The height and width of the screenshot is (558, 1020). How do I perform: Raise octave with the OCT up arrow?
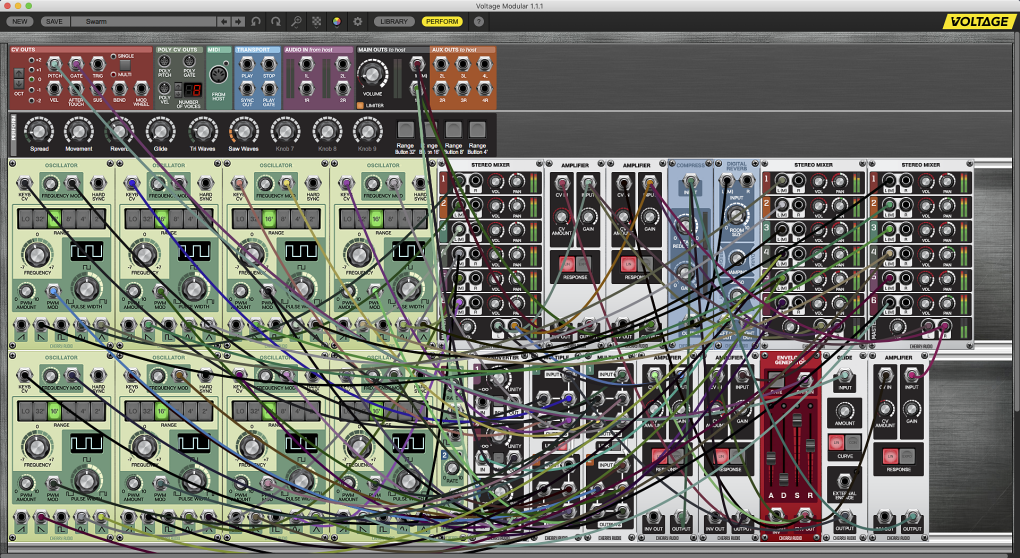pos(19,73)
